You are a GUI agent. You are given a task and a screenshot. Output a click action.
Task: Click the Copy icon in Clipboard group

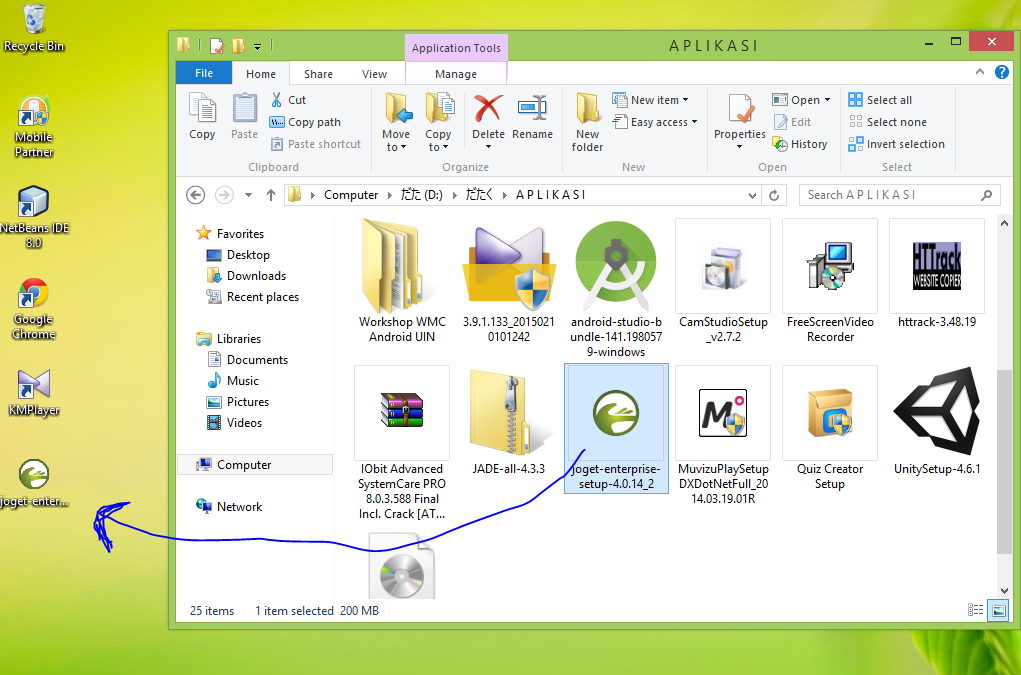pyautogui.click(x=202, y=117)
